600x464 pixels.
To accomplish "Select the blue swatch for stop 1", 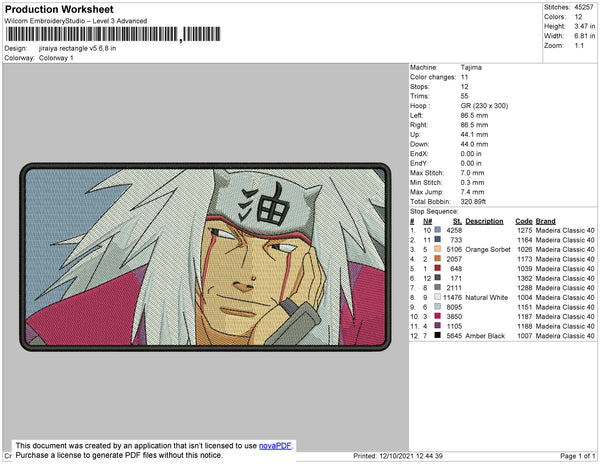I will (437, 230).
